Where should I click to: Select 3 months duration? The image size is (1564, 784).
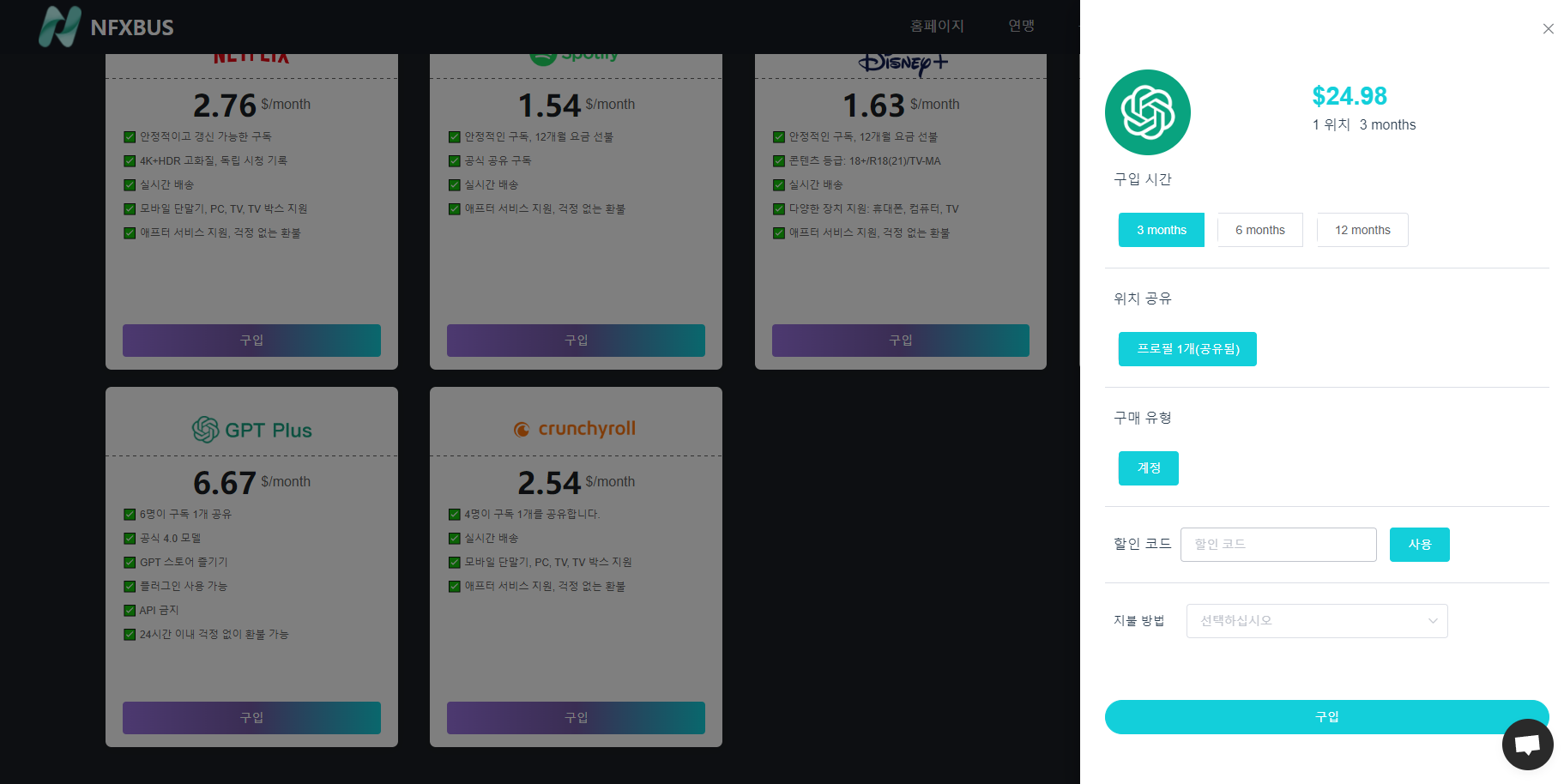[1161, 230]
